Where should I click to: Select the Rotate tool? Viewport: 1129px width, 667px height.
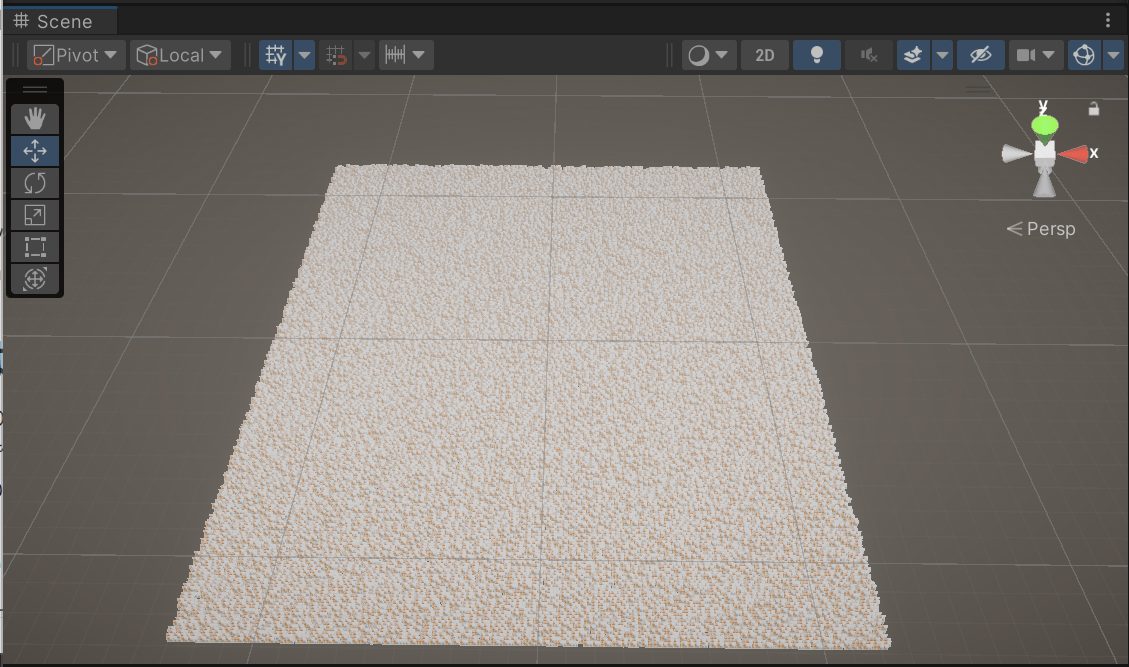[35, 182]
